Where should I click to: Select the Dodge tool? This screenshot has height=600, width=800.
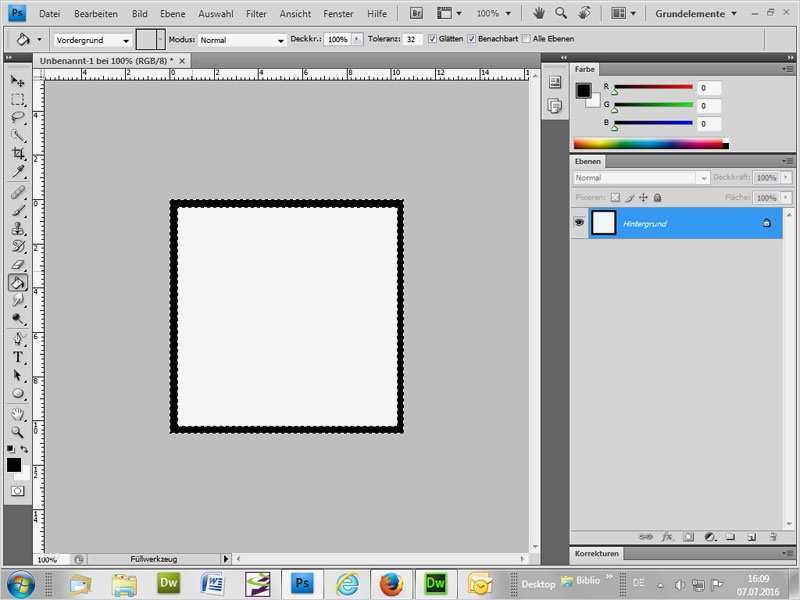click(x=17, y=319)
